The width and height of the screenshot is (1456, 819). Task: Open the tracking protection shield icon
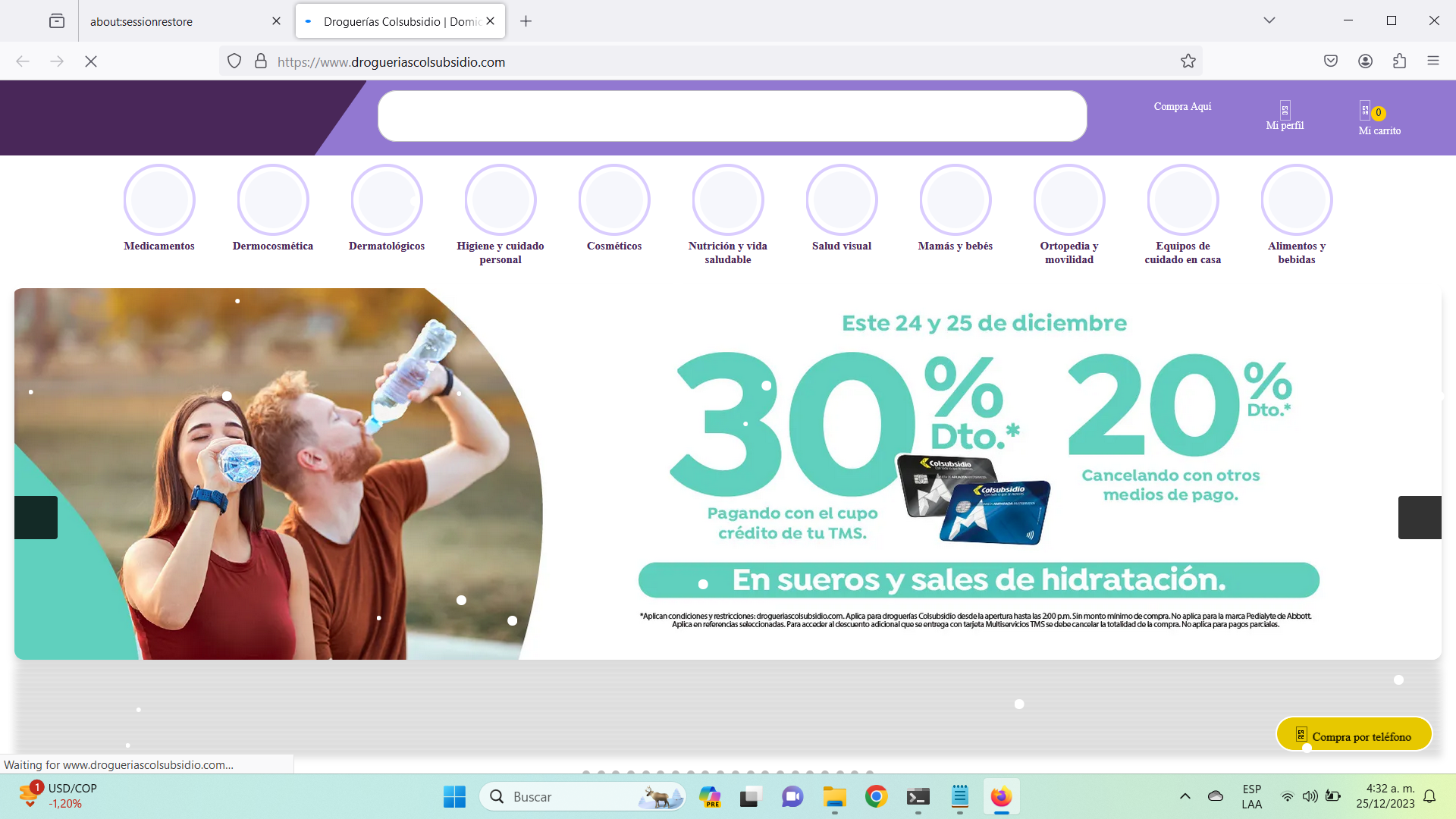click(234, 61)
